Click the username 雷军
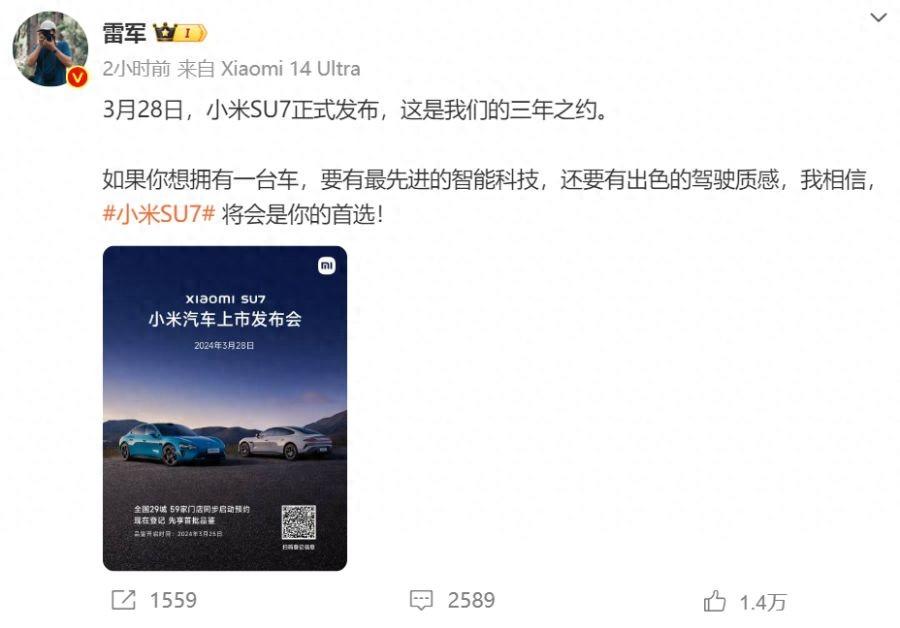Image resolution: width=900 pixels, height=628 pixels. point(124,33)
